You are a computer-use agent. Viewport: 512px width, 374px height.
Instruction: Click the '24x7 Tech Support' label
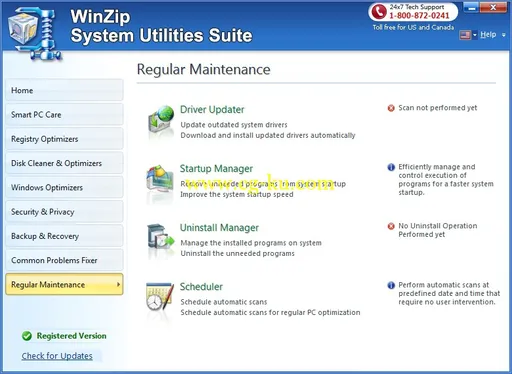417,7
